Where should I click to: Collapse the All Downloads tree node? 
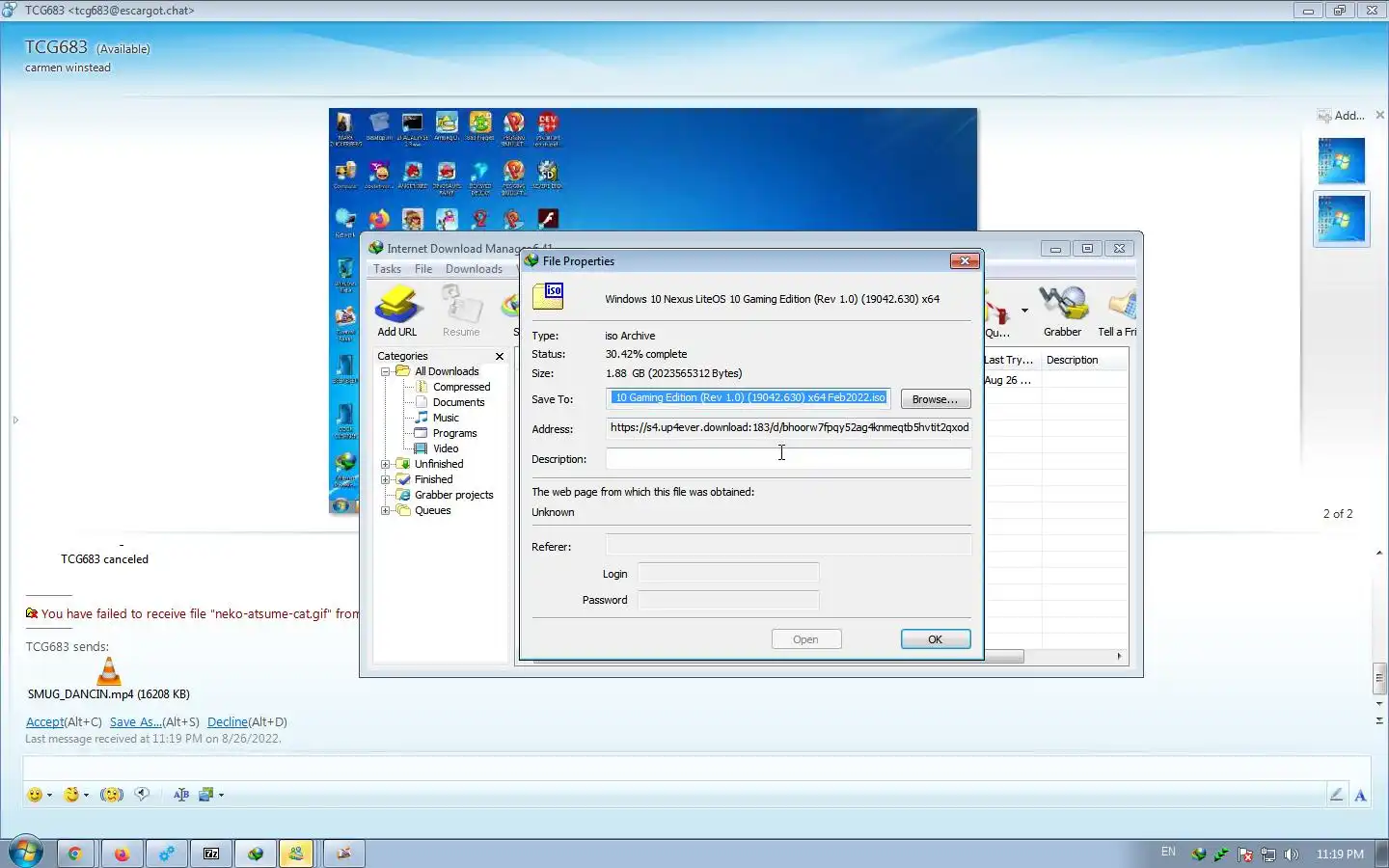[385, 371]
